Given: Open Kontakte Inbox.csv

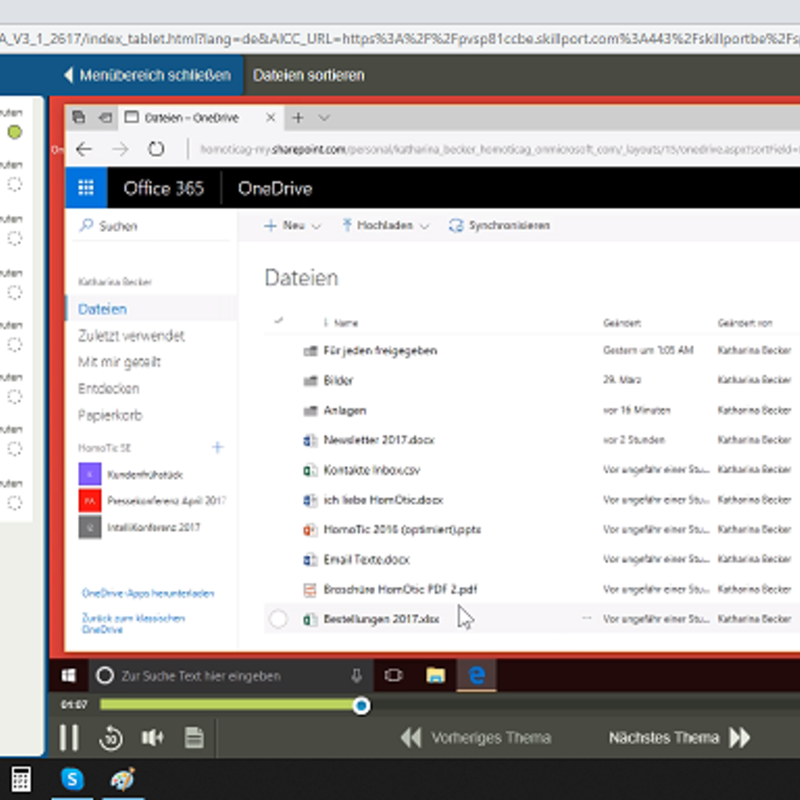Looking at the screenshot, I should (371, 470).
